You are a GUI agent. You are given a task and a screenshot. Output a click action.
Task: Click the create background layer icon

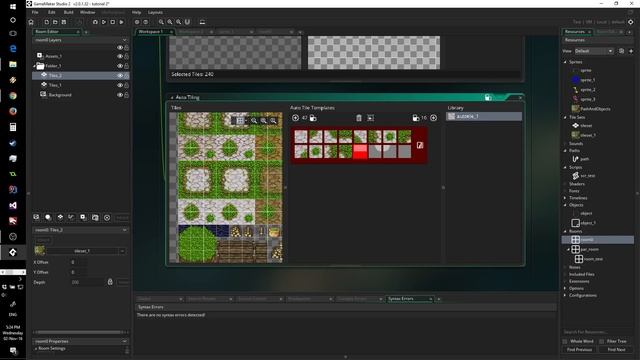coord(36,218)
